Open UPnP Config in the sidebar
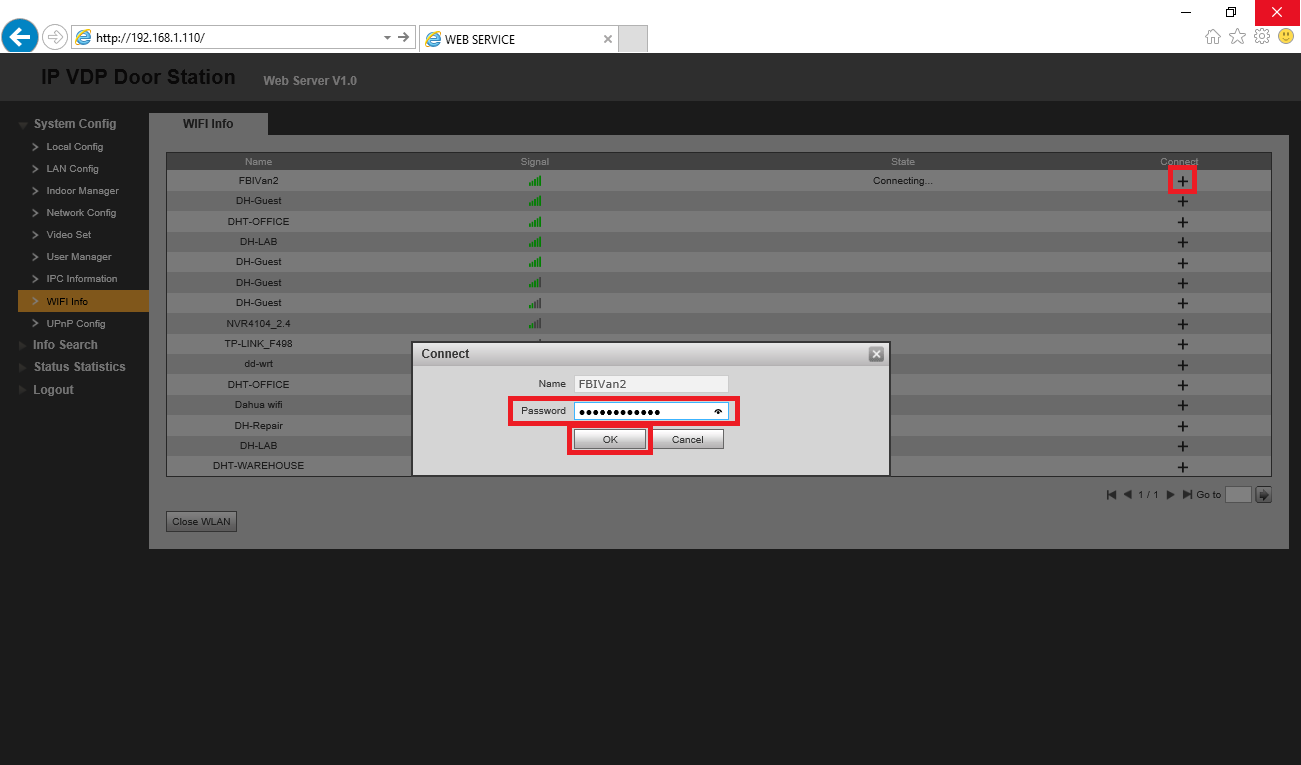 tap(76, 324)
